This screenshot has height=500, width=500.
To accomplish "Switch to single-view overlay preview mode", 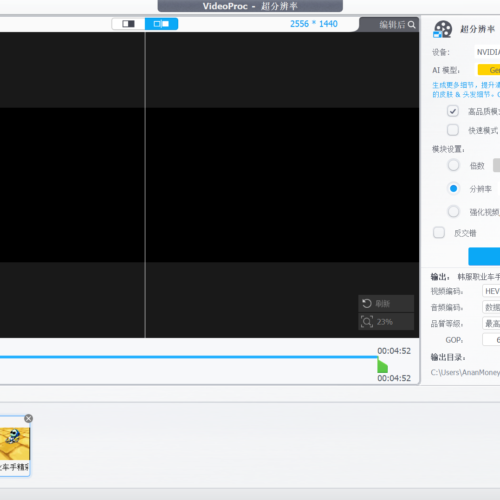I will 128,24.
